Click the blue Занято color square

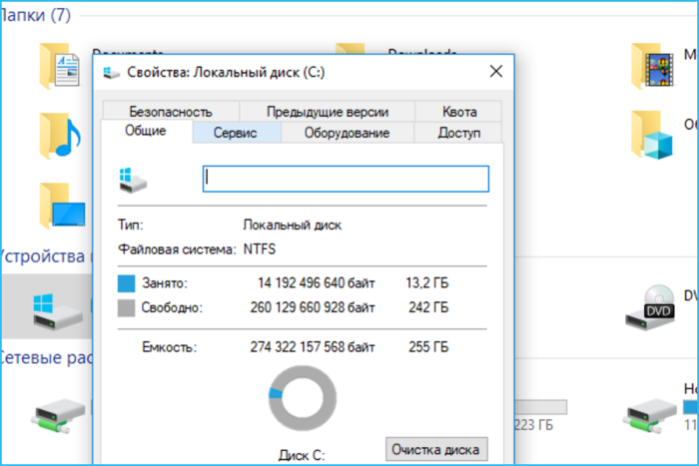point(126,283)
